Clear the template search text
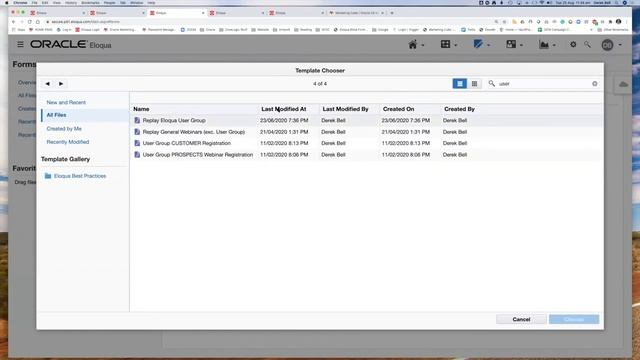The image size is (640, 360). pos(595,84)
